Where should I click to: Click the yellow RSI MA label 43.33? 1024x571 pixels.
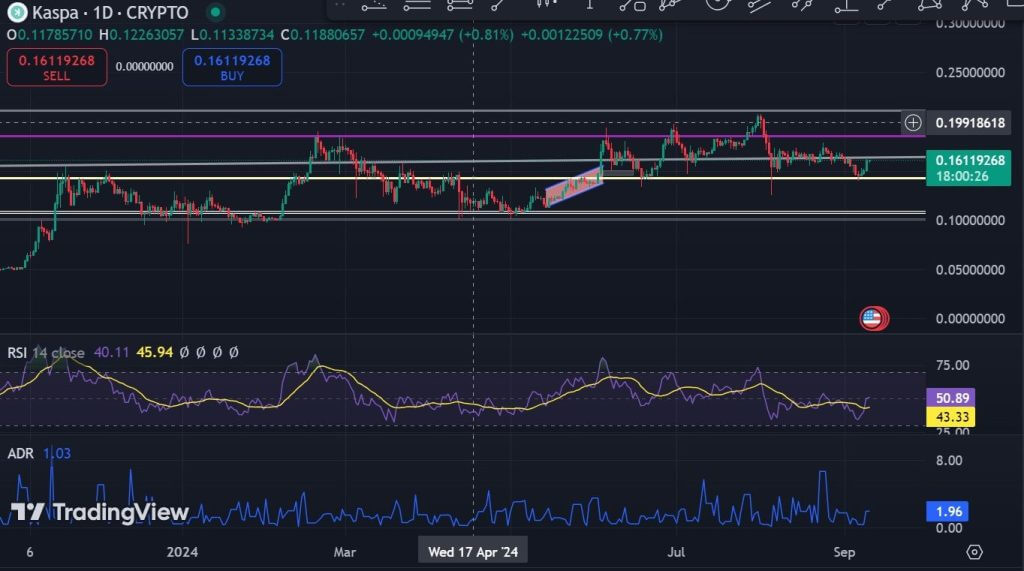(x=951, y=417)
